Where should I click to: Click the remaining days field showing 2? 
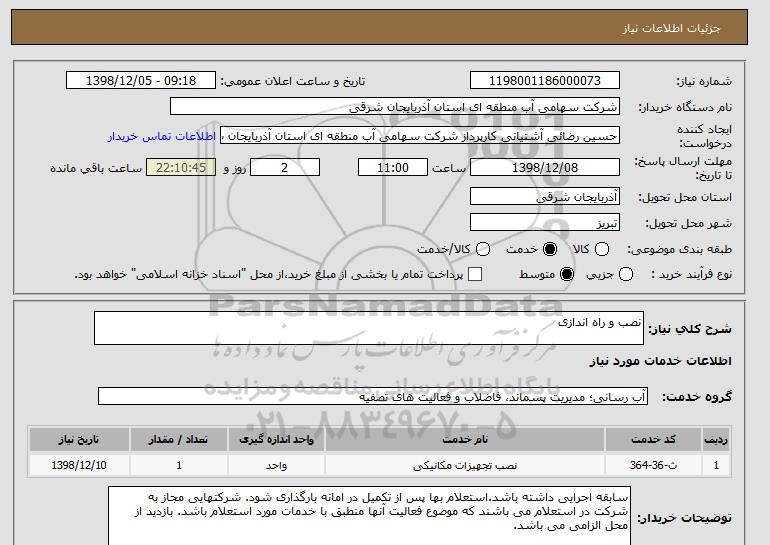point(285,167)
